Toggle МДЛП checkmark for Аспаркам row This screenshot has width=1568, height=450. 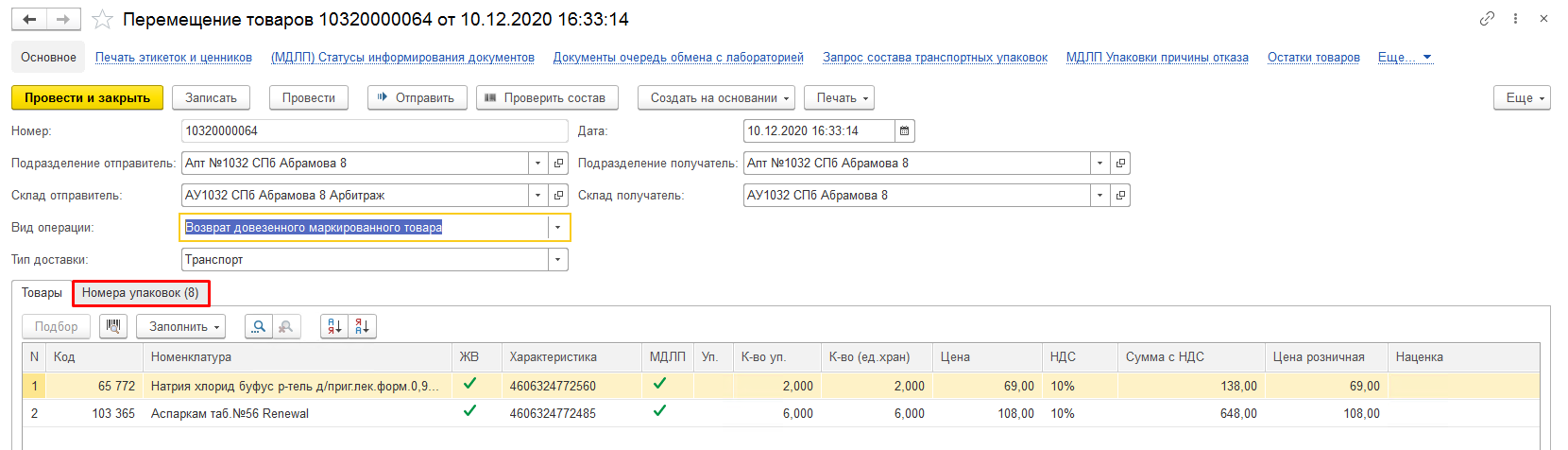tap(659, 411)
